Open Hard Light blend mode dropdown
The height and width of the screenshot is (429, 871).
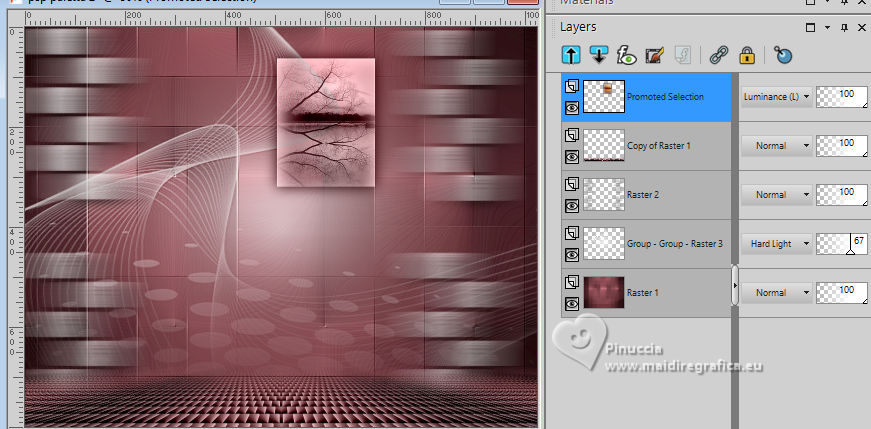coord(777,243)
